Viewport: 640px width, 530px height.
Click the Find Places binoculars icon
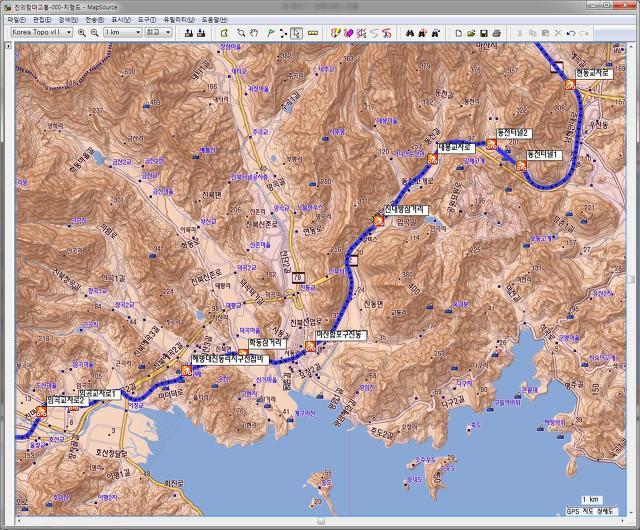(x=410, y=33)
